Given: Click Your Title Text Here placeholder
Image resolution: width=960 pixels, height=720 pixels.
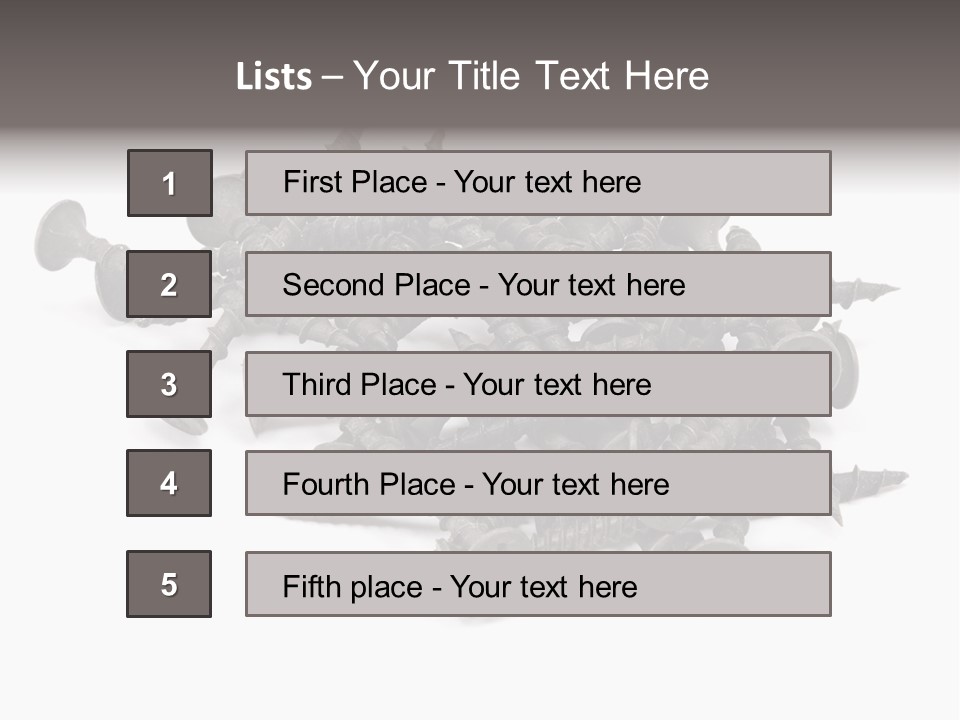Looking at the screenshot, I should click(x=531, y=77).
